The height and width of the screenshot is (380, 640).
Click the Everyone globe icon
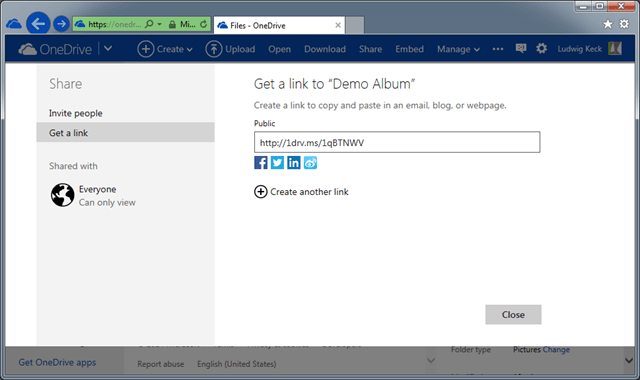pyautogui.click(x=62, y=195)
